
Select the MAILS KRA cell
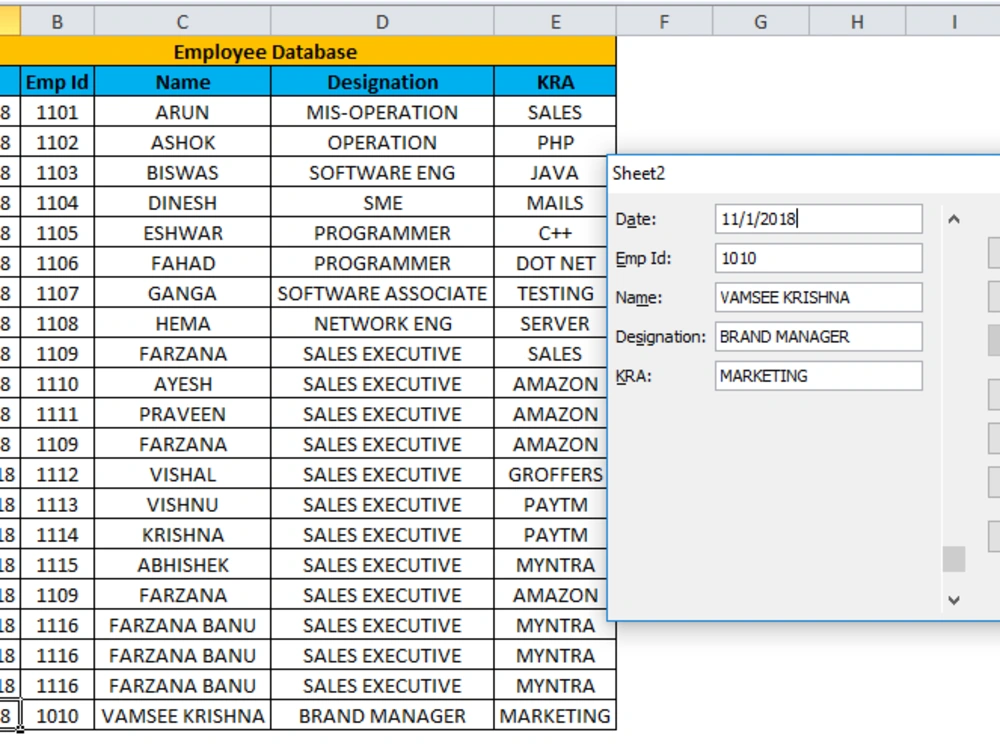click(551, 203)
